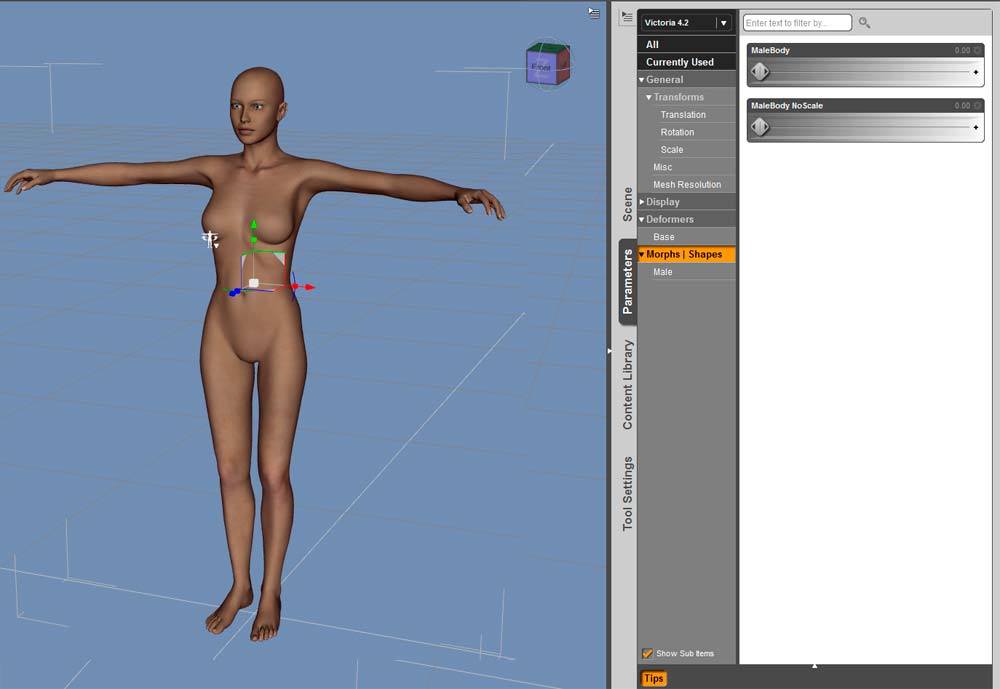
Task: Switch to the Scene tab
Action: tap(628, 204)
